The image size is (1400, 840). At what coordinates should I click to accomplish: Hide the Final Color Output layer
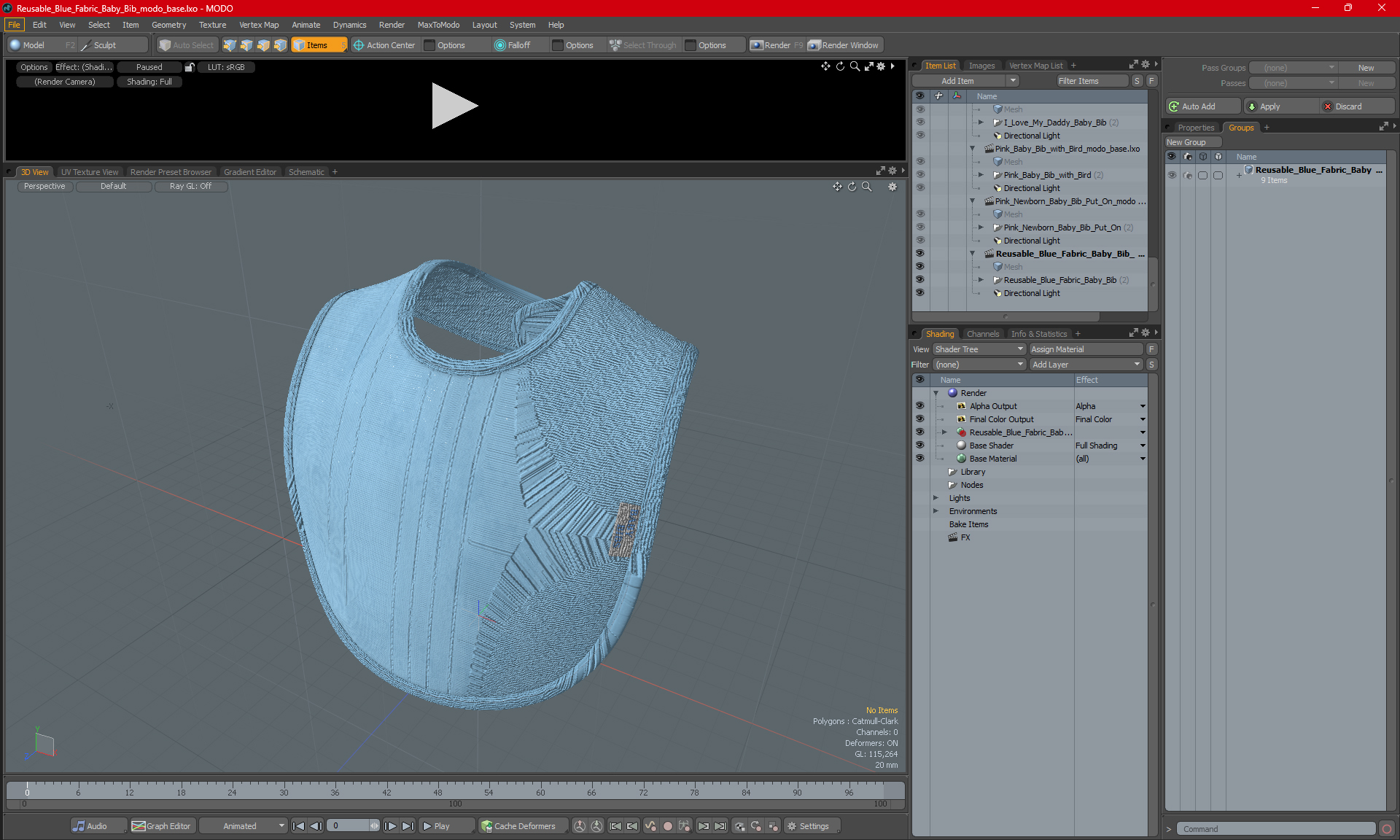[x=919, y=419]
